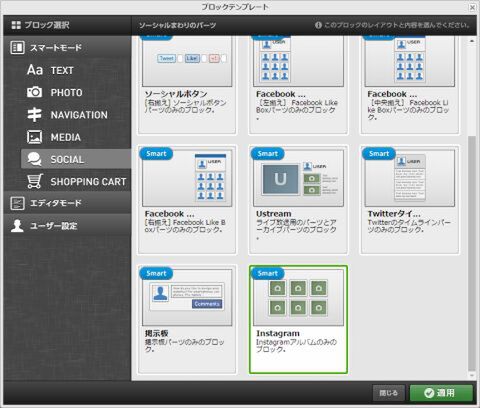Close the ブロックテンプレート dialog

(x=472, y=7)
